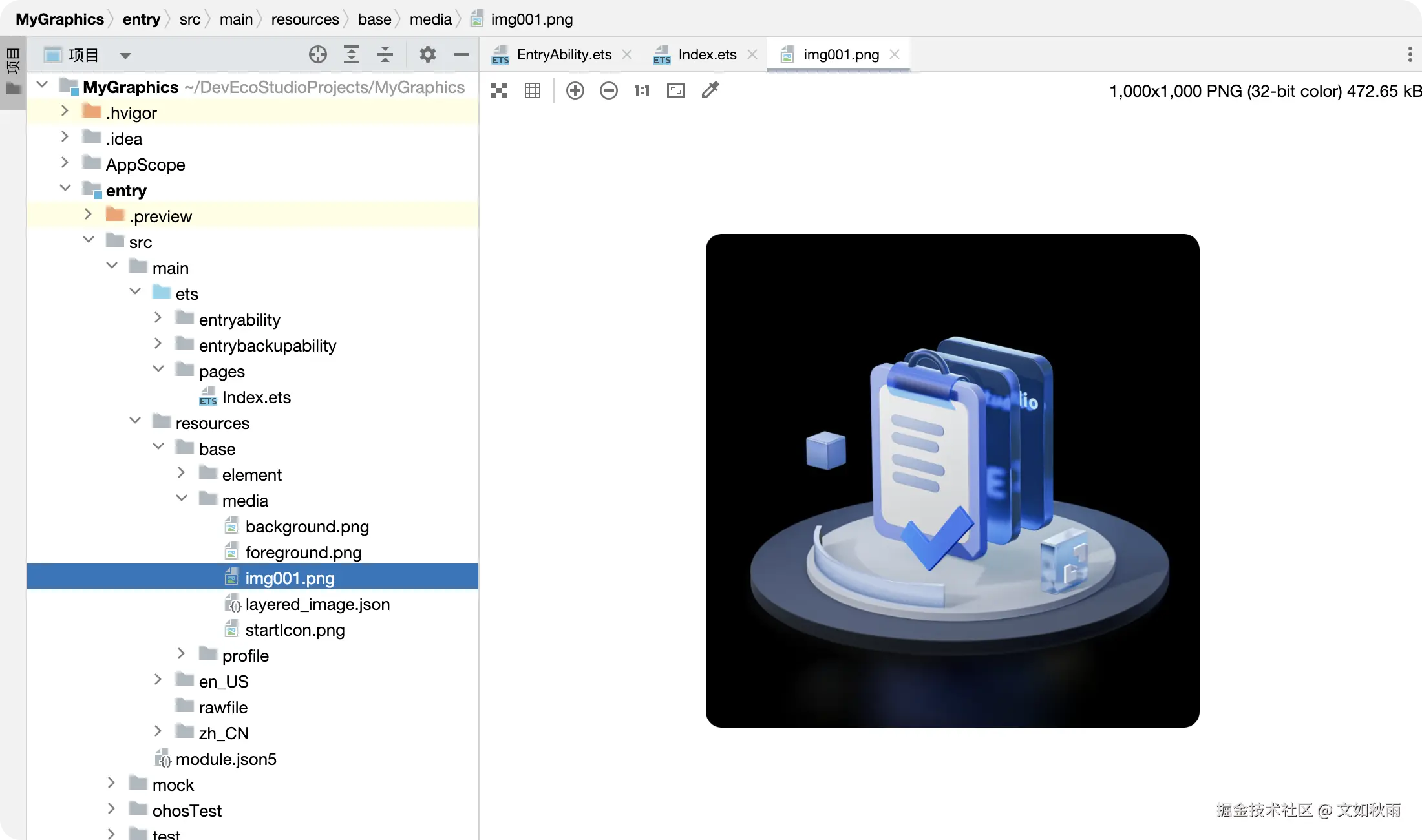Open the project view dropdown

tap(125, 56)
